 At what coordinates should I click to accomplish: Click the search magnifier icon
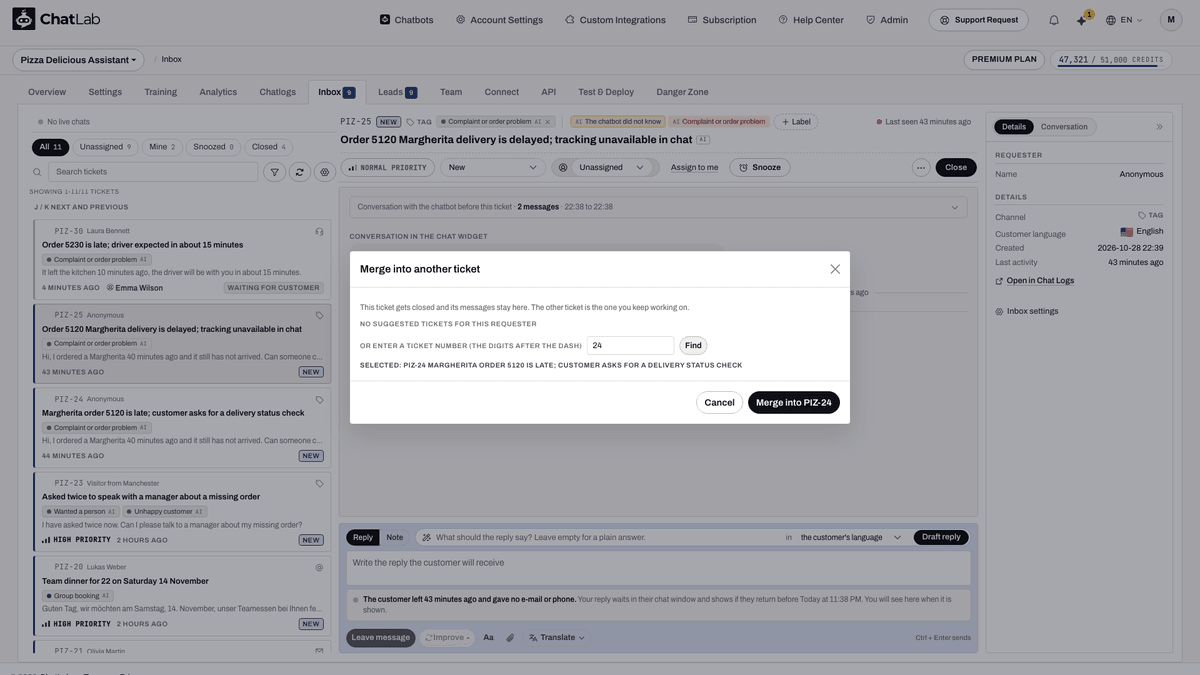(38, 172)
